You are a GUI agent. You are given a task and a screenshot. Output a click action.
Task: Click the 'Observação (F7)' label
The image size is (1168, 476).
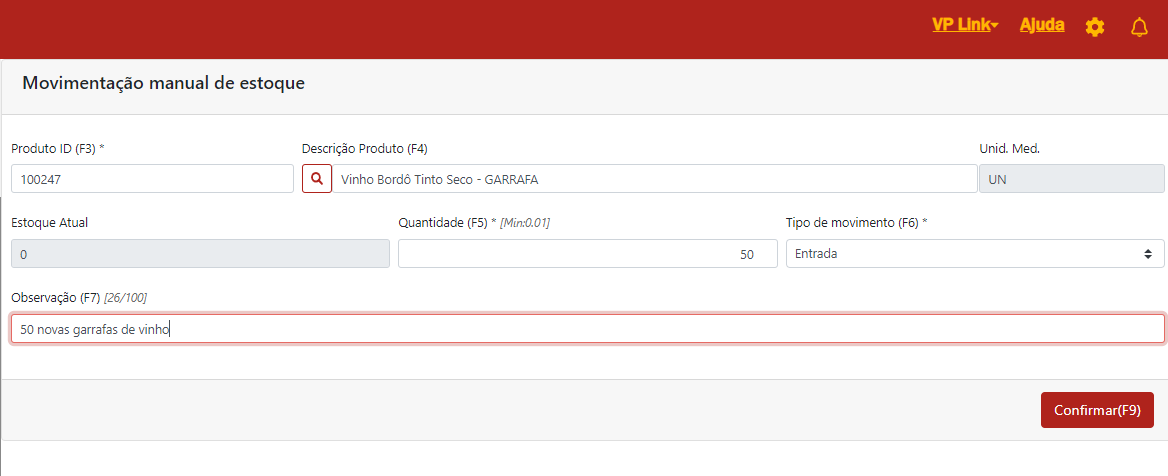(56, 298)
